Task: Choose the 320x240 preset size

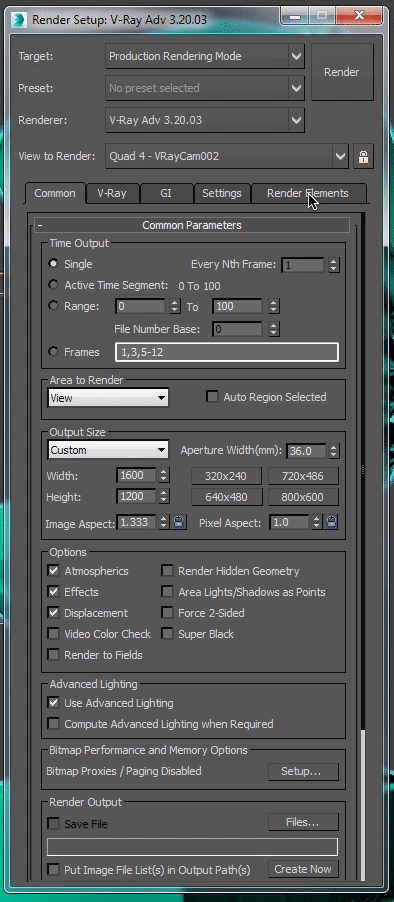Action: 227,476
